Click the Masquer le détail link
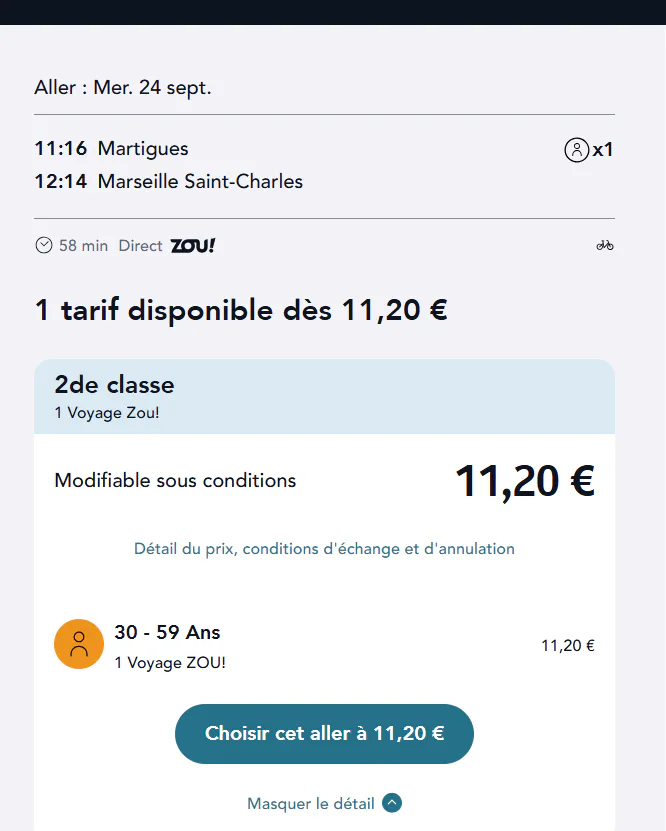 click(311, 803)
